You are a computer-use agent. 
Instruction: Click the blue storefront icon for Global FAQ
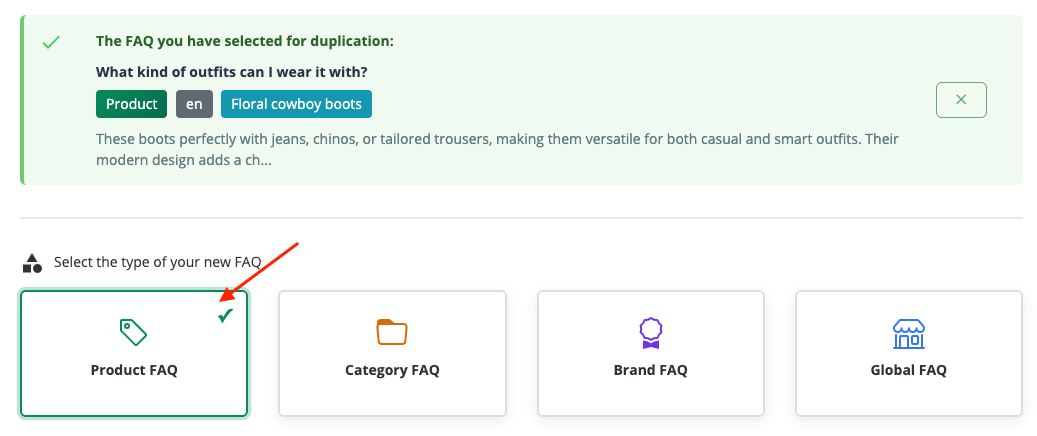[909, 333]
